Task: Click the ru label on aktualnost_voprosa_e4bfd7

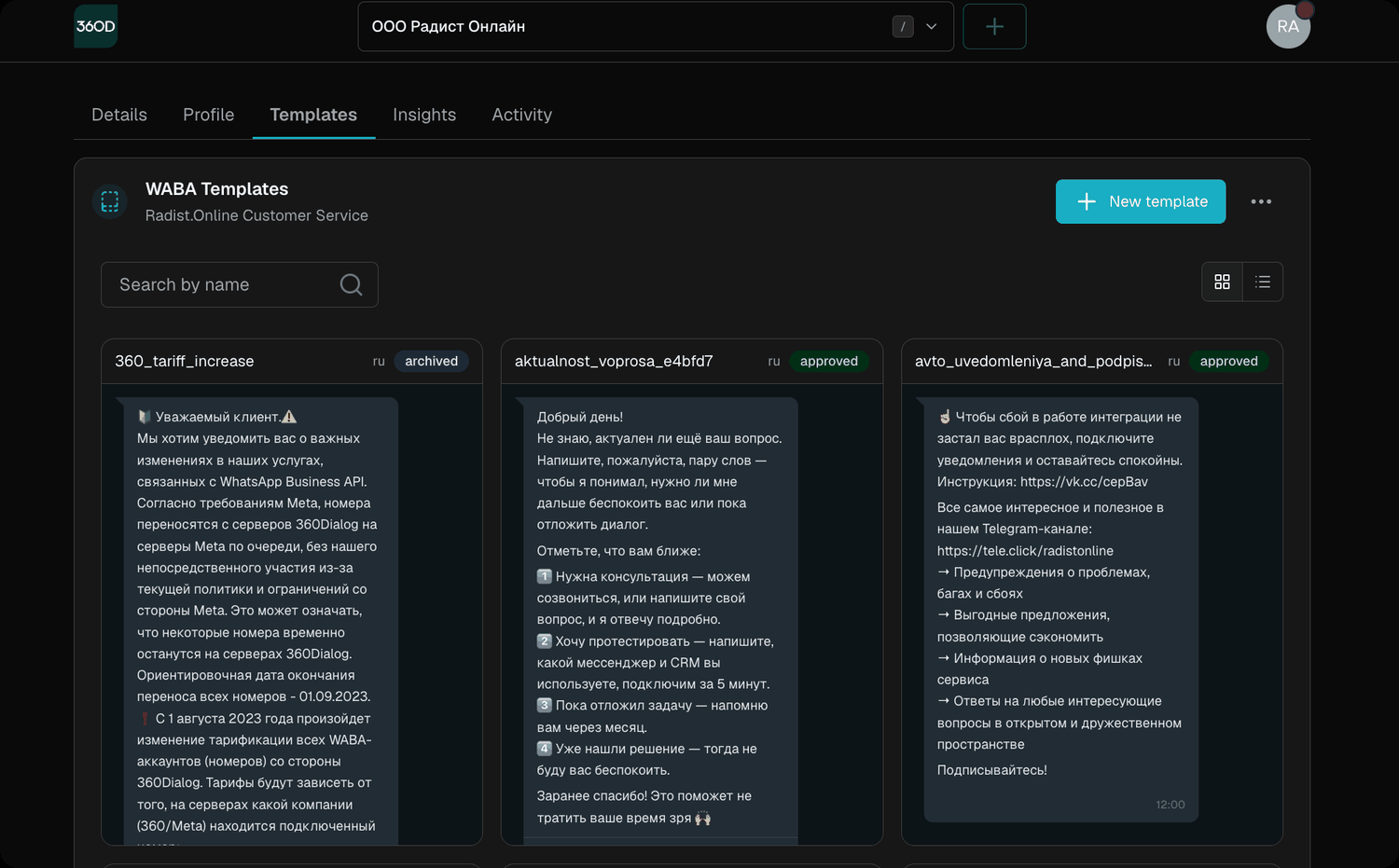Action: (x=774, y=361)
